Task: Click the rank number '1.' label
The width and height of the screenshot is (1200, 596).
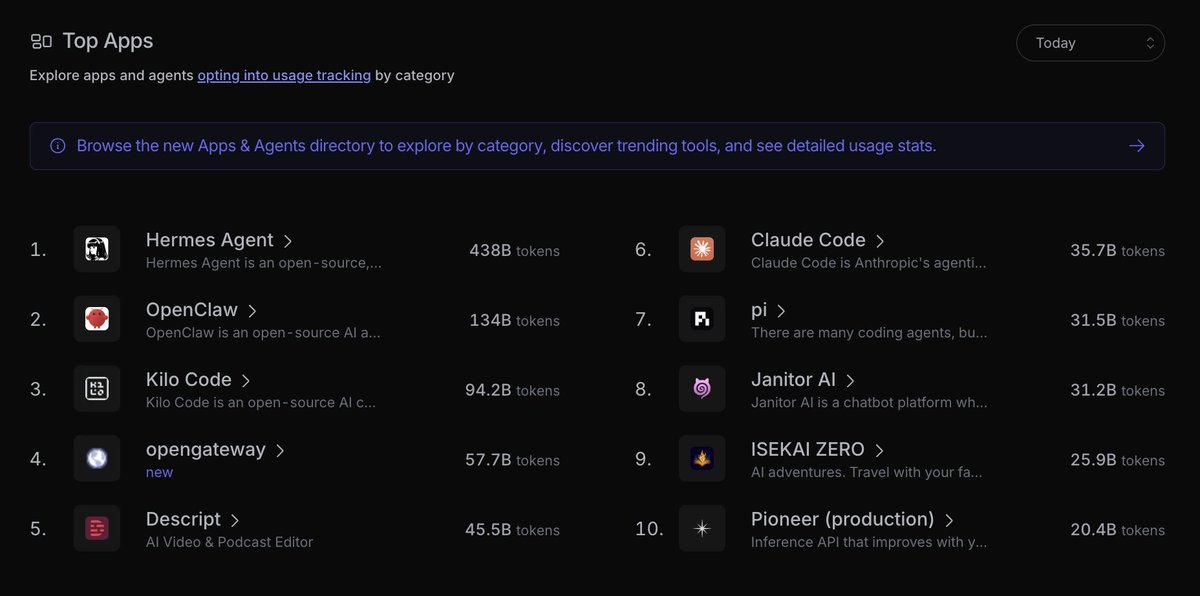Action: coord(38,250)
